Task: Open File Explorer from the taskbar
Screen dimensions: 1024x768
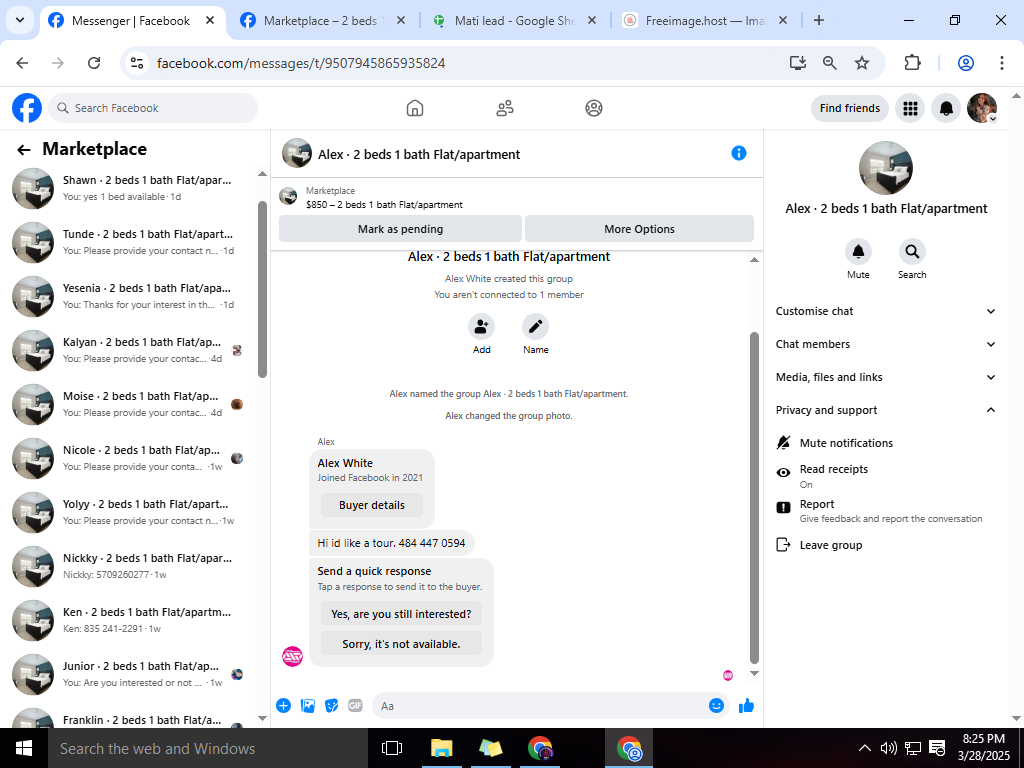Action: point(441,748)
